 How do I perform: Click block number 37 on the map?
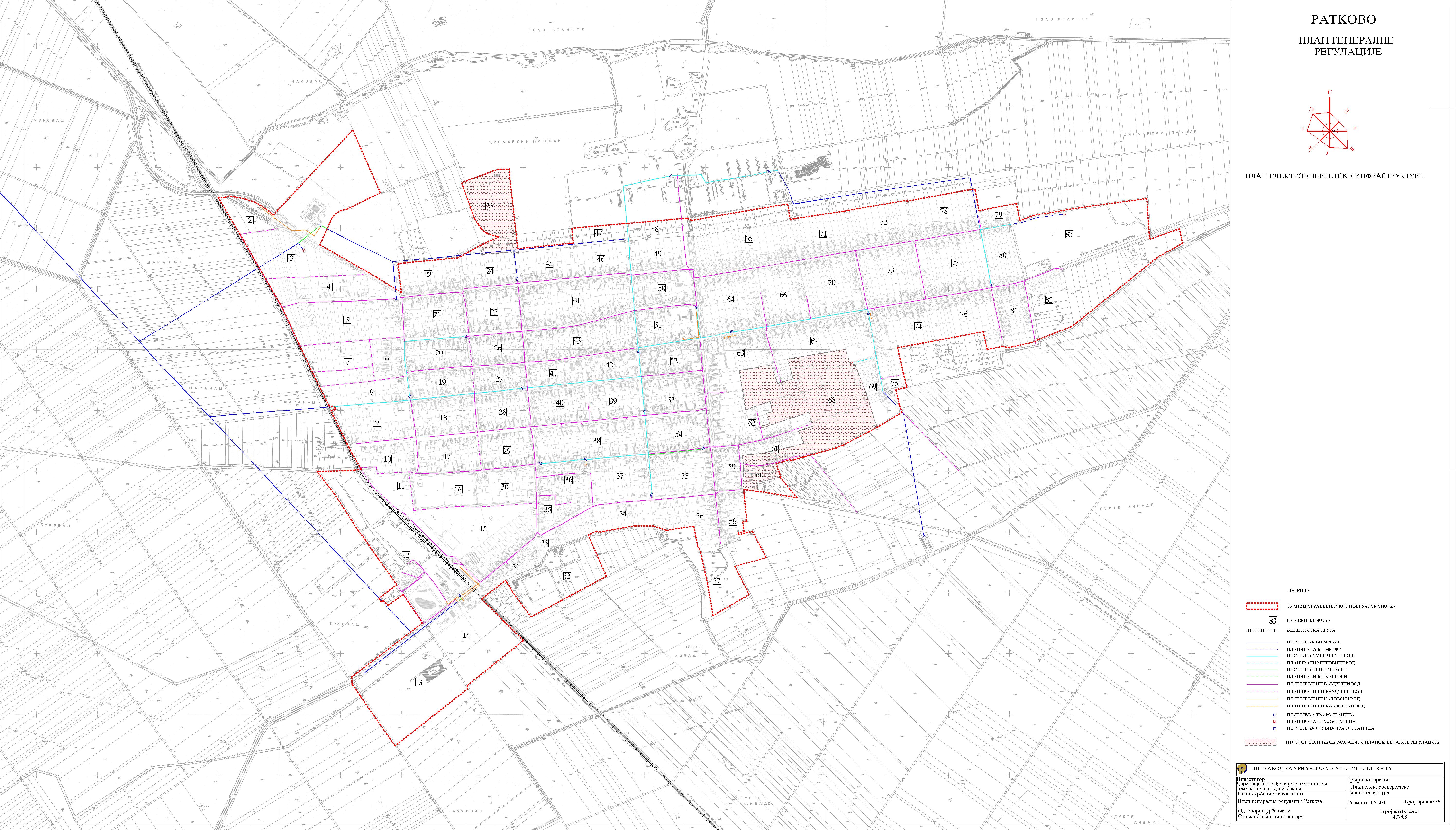pyautogui.click(x=620, y=476)
